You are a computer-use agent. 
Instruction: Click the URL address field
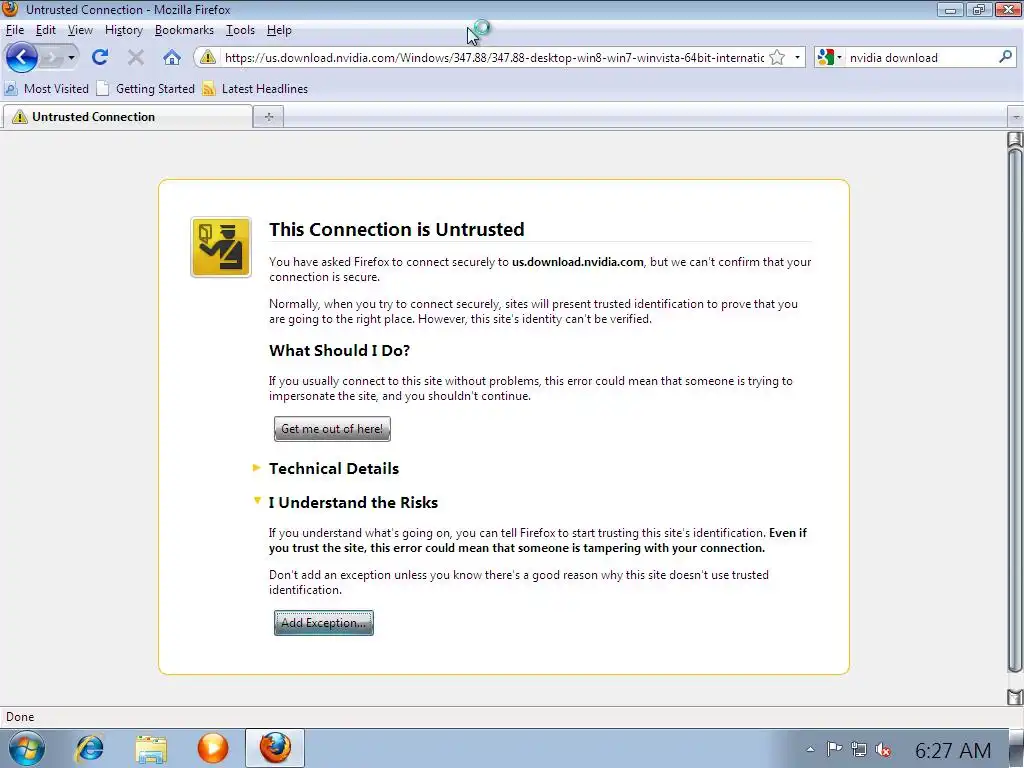pyautogui.click(x=494, y=57)
